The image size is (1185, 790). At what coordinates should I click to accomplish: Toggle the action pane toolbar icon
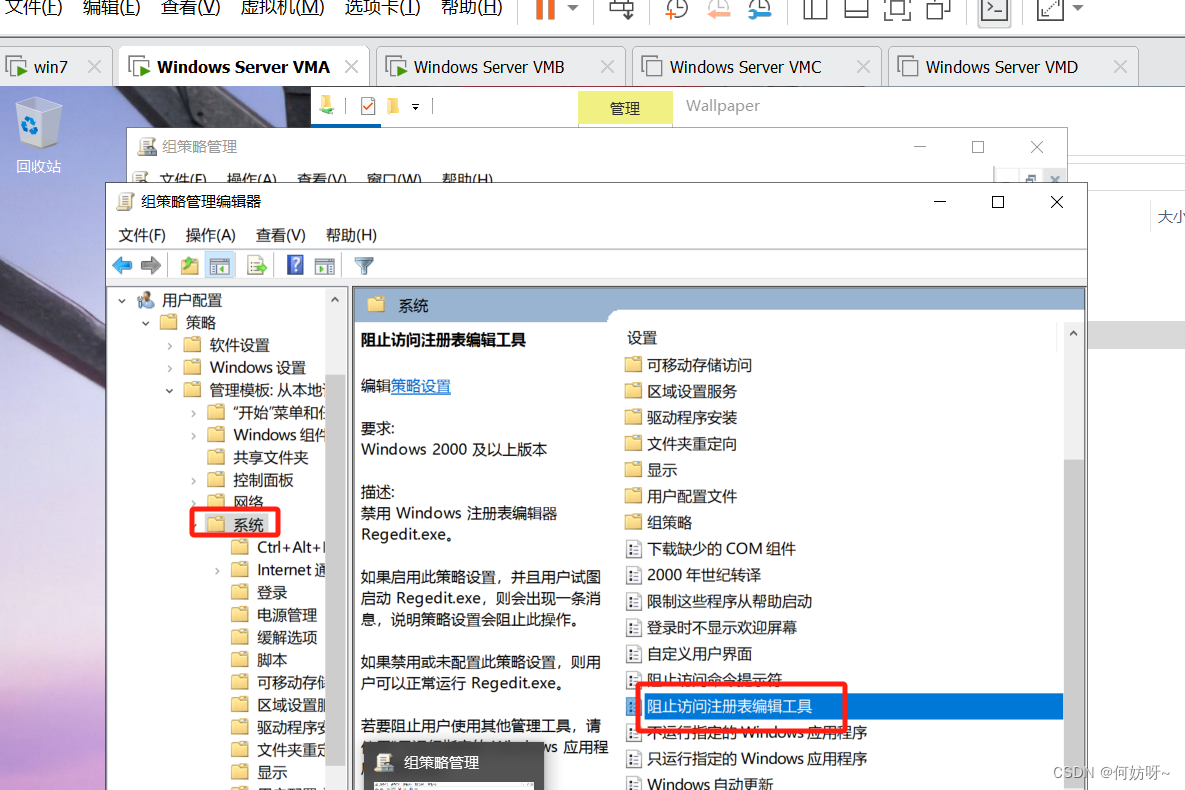pos(325,265)
